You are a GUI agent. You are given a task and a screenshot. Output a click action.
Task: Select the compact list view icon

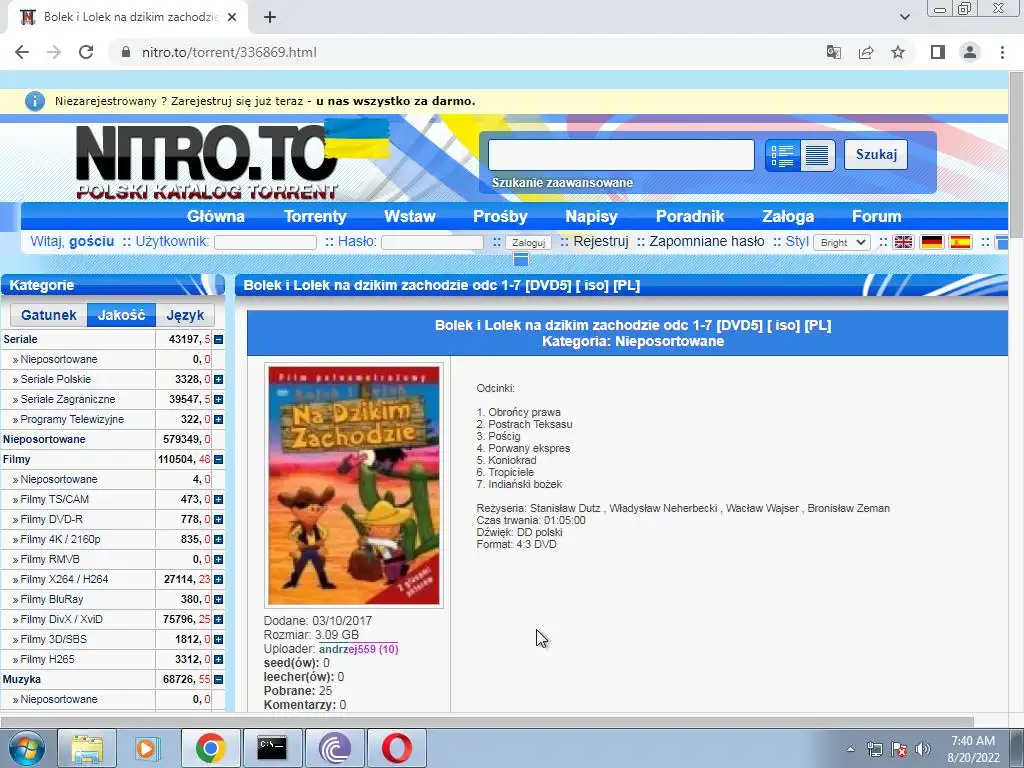tap(818, 155)
